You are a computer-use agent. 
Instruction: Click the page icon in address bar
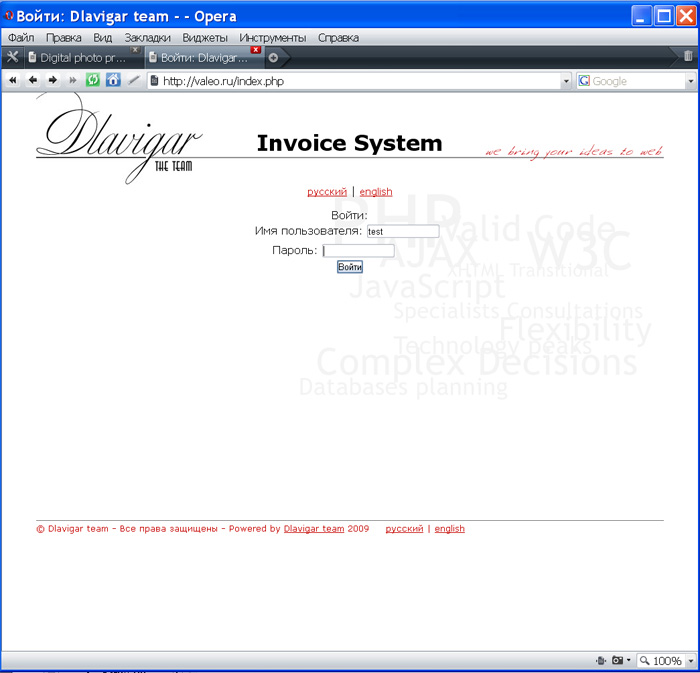[x=154, y=81]
